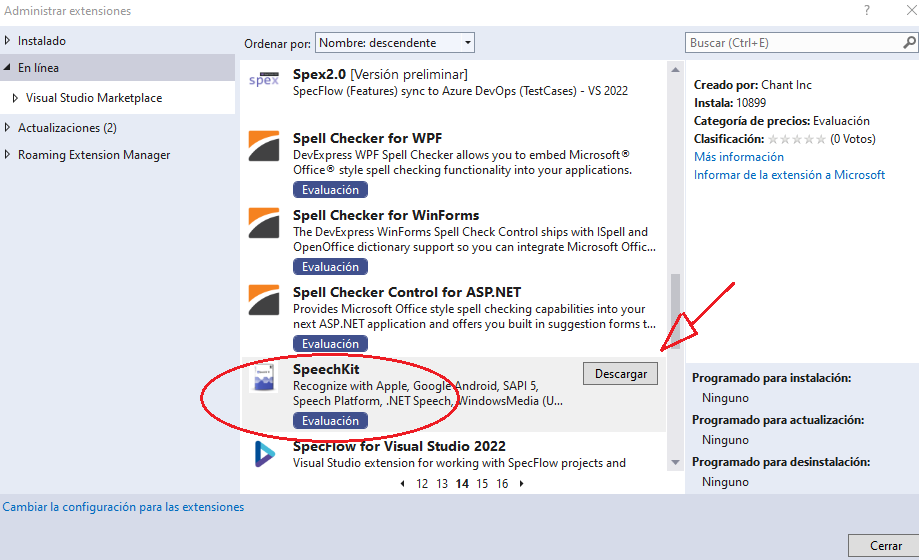Click the extension list scrollbar thumb
This screenshot has width=919, height=560.
point(675,311)
